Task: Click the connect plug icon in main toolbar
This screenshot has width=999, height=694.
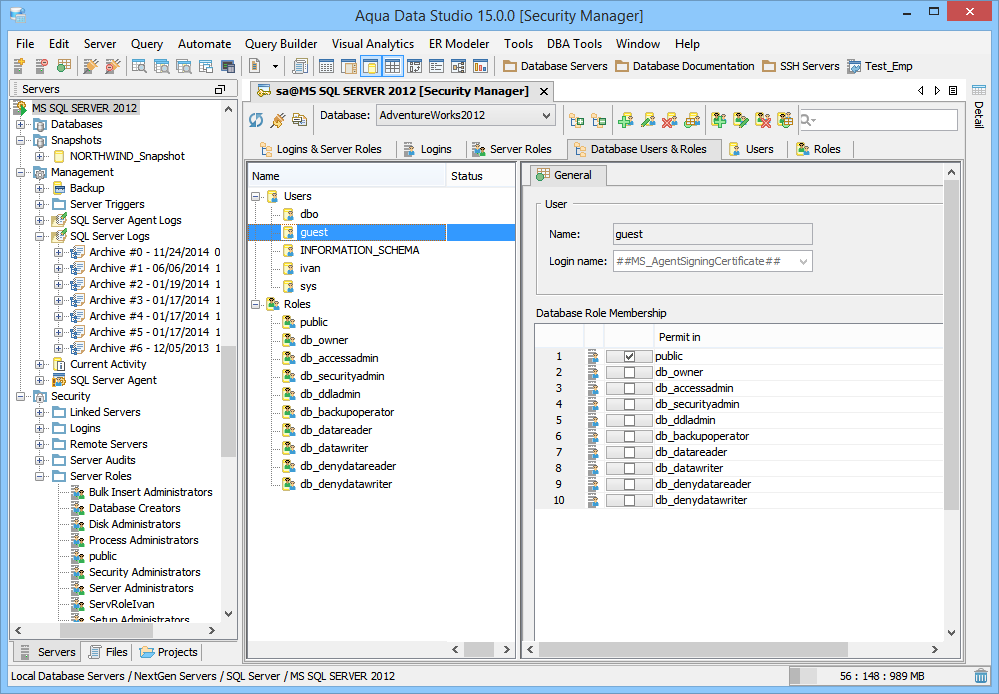Action: [x=91, y=66]
